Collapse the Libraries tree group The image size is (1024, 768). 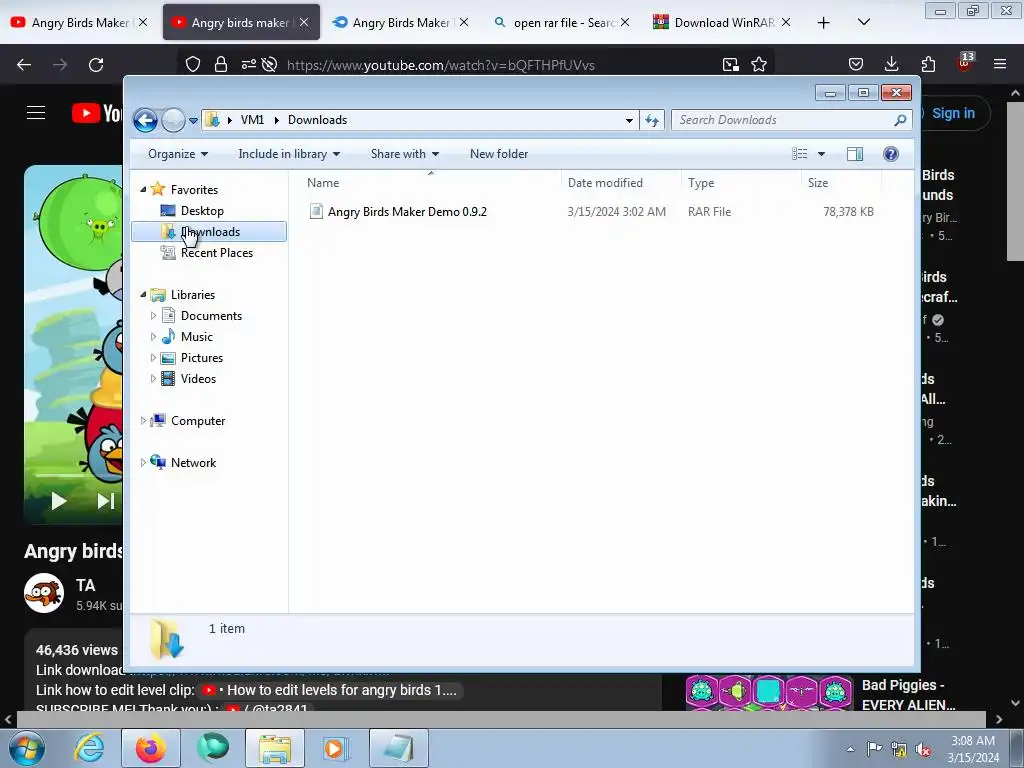(144, 295)
